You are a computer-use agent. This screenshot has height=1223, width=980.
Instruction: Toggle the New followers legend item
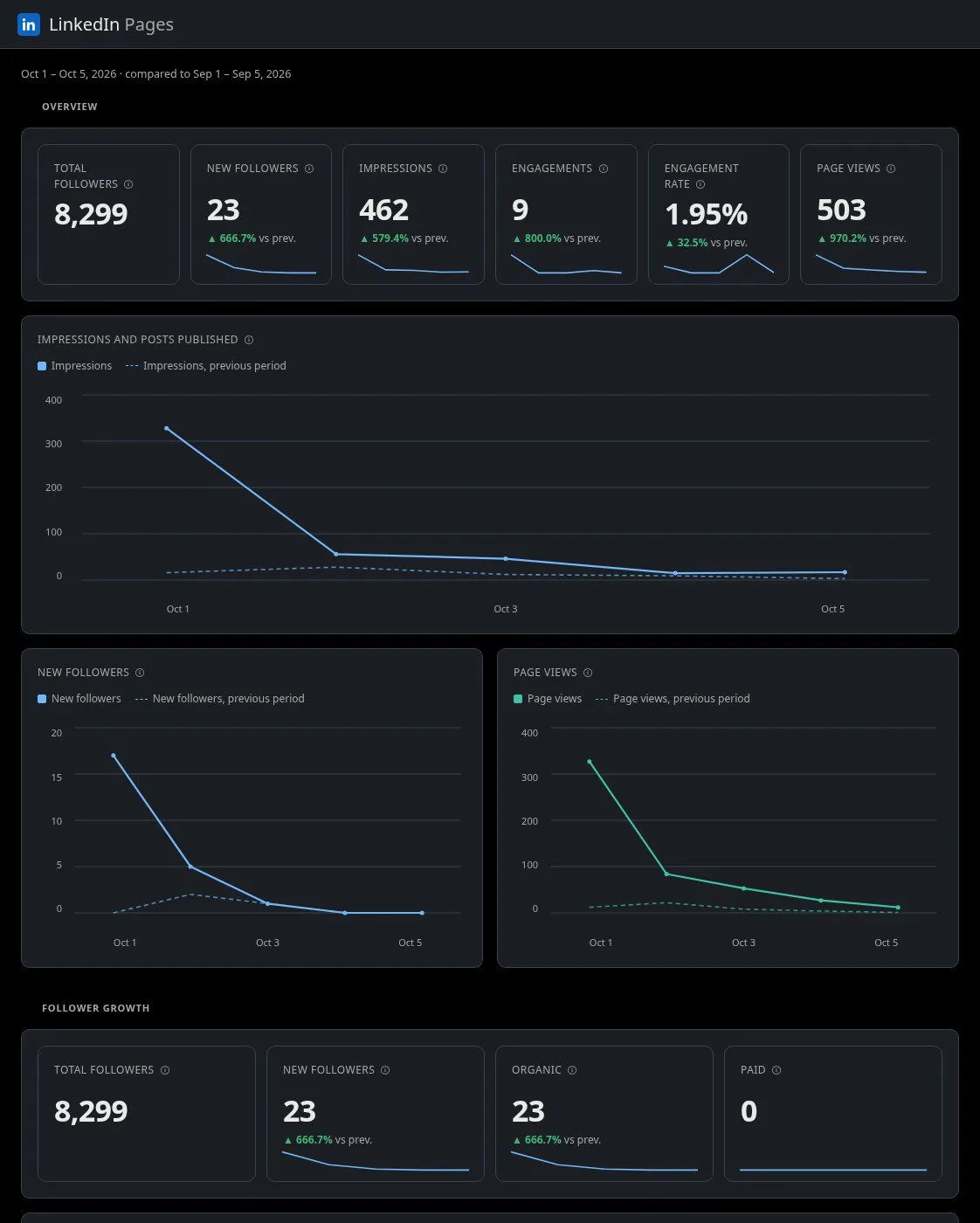point(79,699)
